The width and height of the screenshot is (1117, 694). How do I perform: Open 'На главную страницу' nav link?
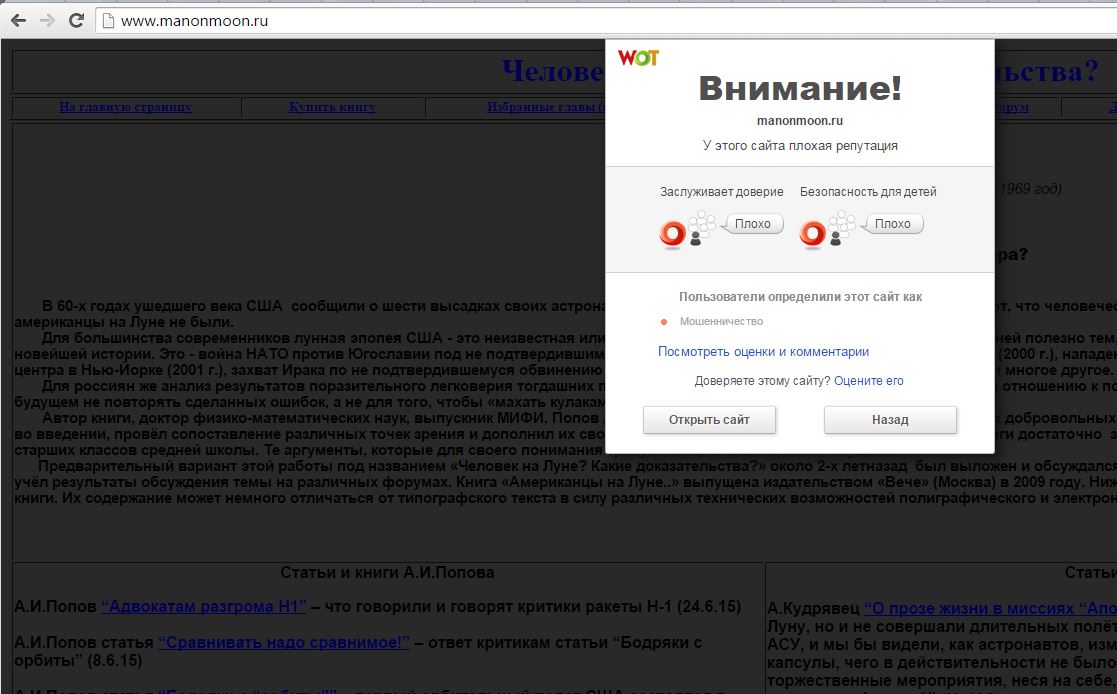[x=125, y=107]
